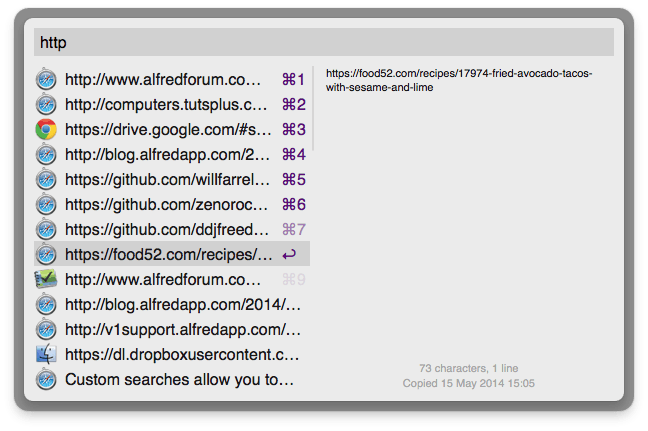Screen dimensions: 648x431
Task: Click Safari icon beside v1support.alfredapp.com entry
Action: [x=46, y=329]
